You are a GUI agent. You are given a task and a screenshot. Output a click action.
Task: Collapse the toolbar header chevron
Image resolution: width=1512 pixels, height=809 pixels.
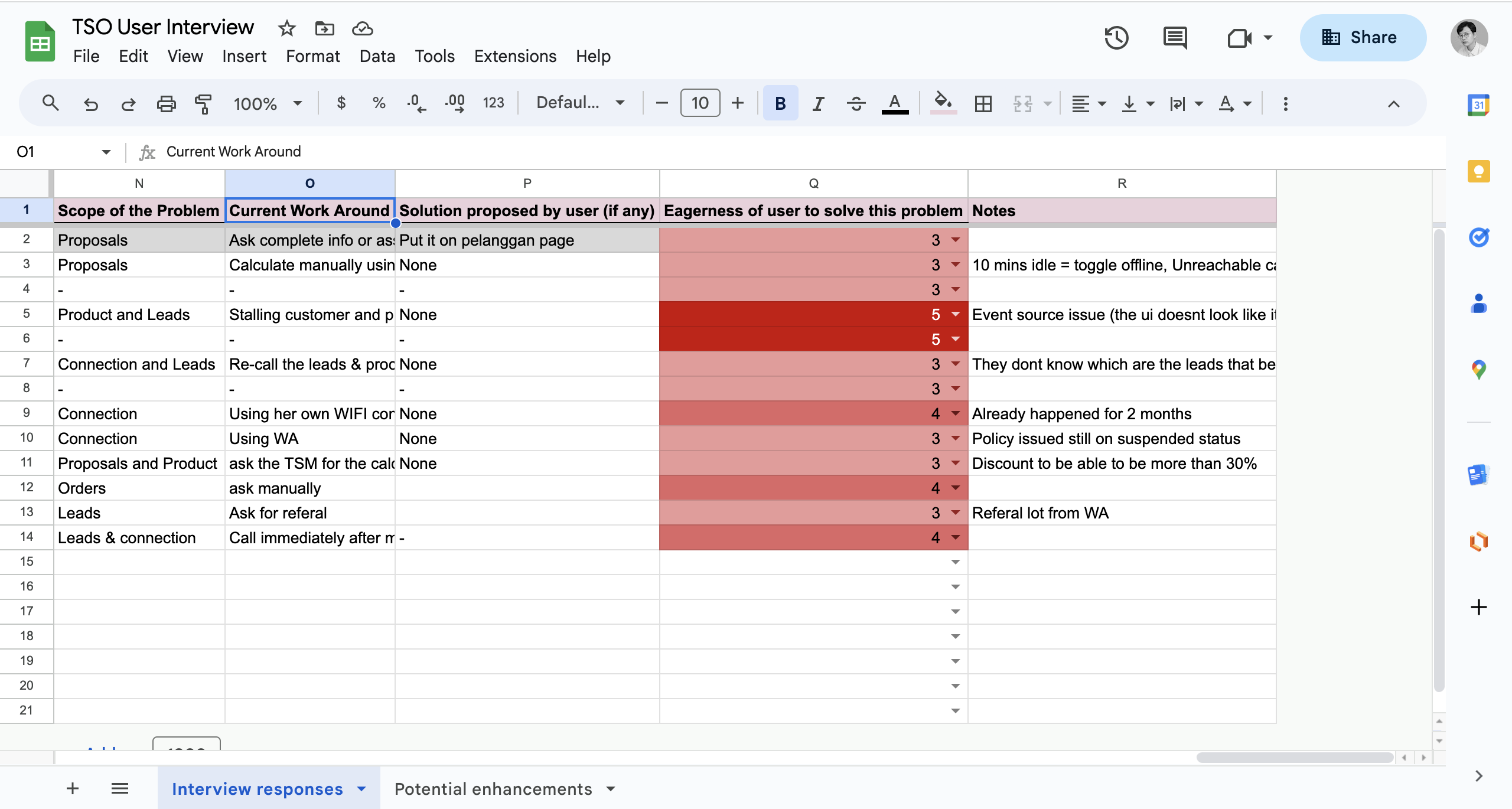(1393, 104)
